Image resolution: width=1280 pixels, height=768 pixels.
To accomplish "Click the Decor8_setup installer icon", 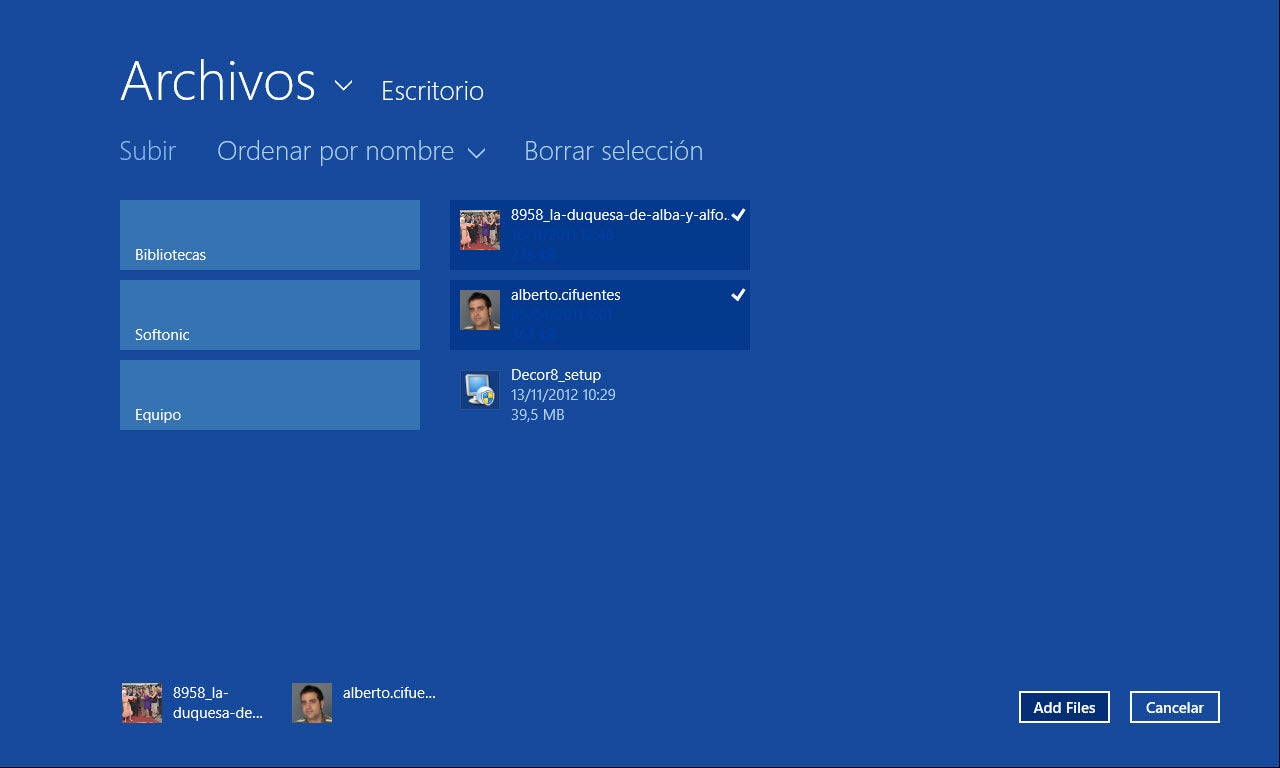I will pyautogui.click(x=480, y=390).
